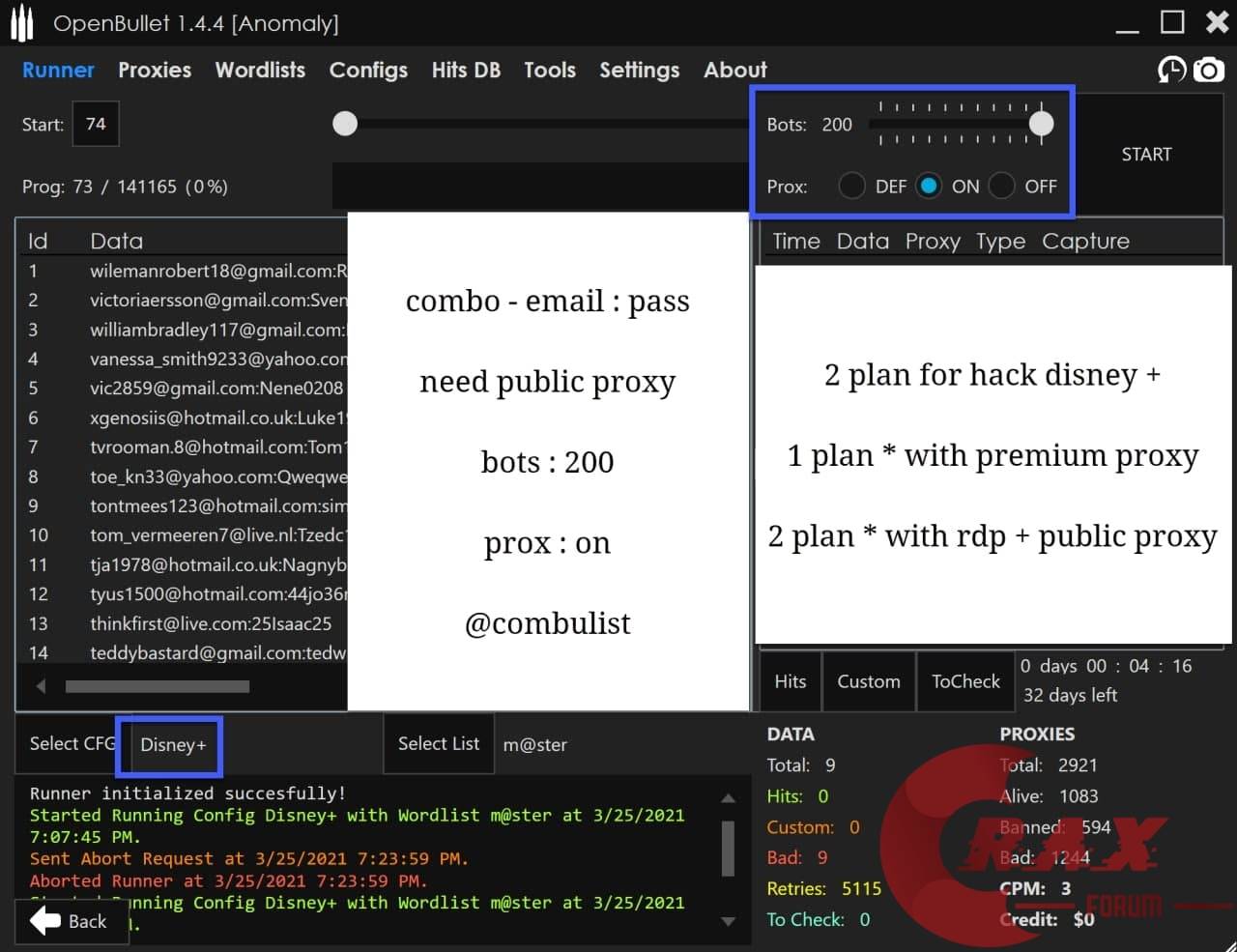
Task: Open the About tab
Action: (x=734, y=70)
